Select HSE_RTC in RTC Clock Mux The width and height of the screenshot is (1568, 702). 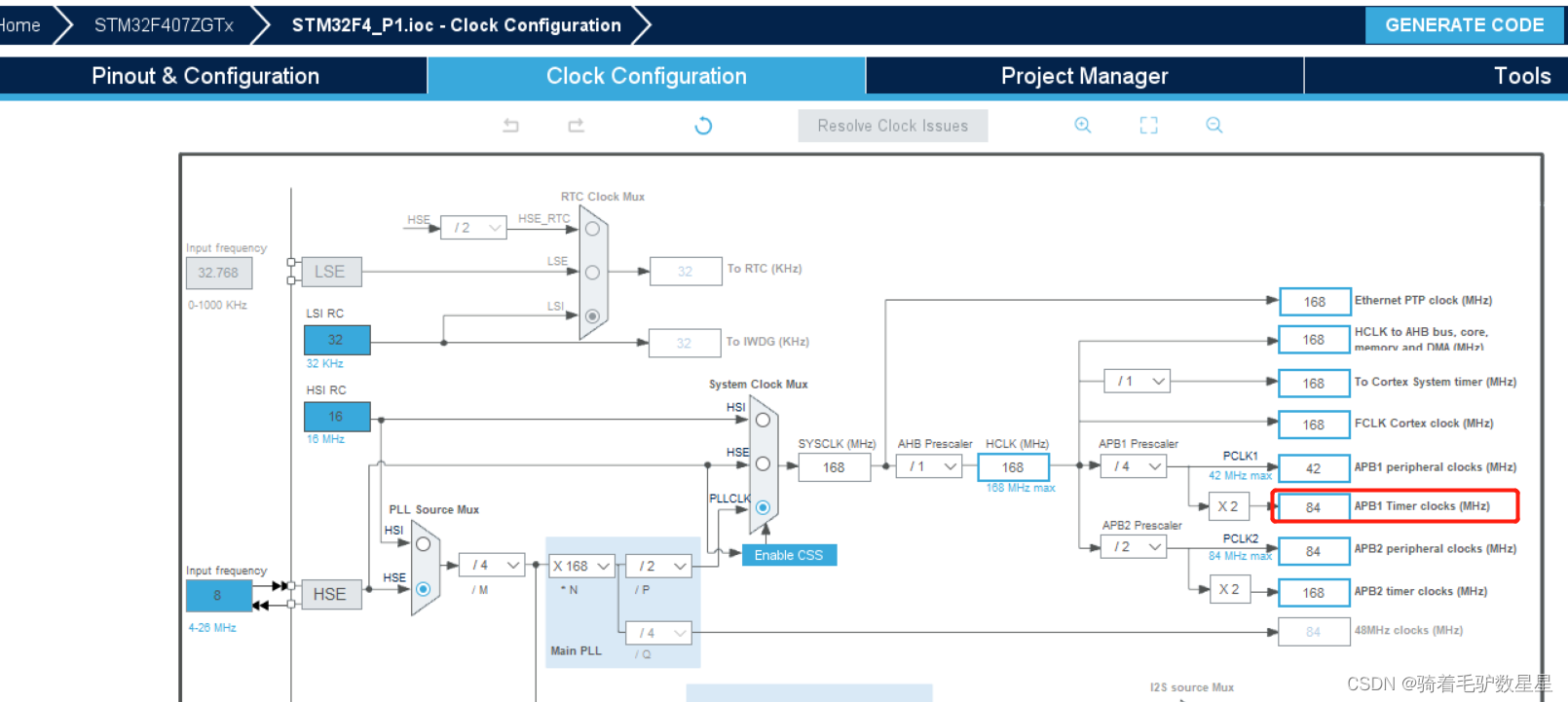(x=592, y=229)
